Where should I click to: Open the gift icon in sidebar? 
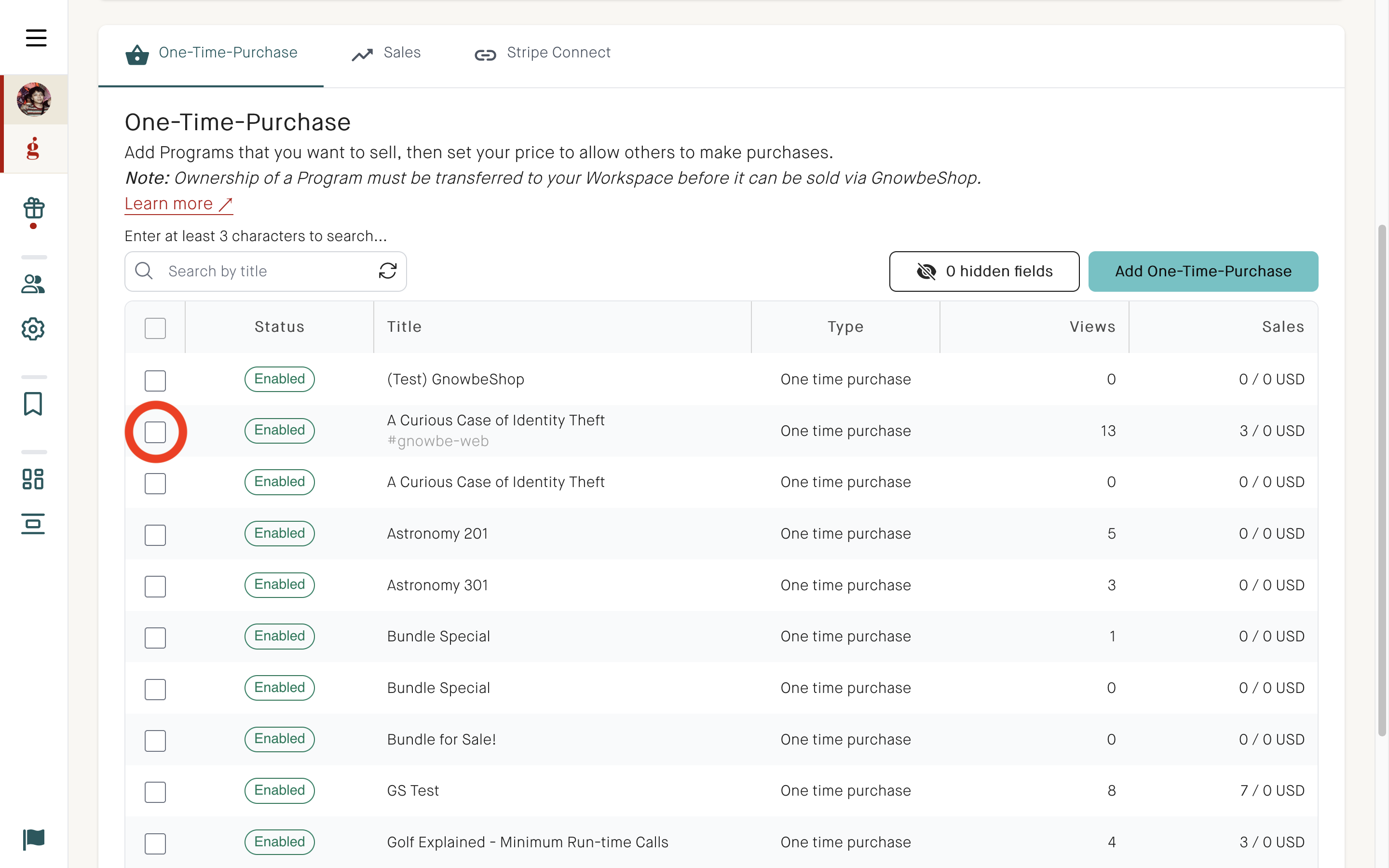(34, 208)
